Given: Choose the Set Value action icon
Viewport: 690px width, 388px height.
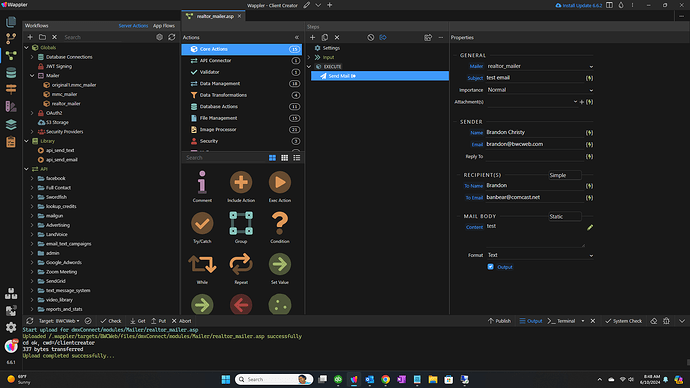Looking at the screenshot, I should tap(280, 264).
